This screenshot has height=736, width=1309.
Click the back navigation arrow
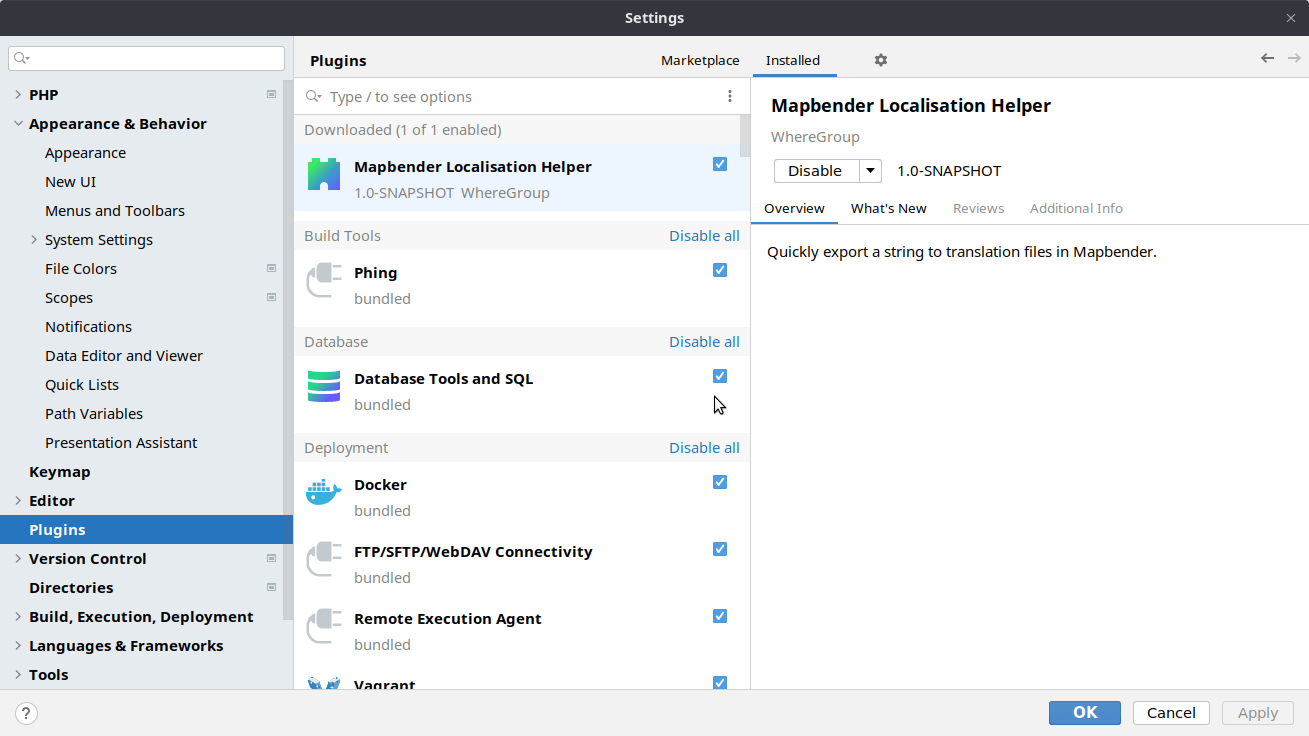coord(1266,58)
